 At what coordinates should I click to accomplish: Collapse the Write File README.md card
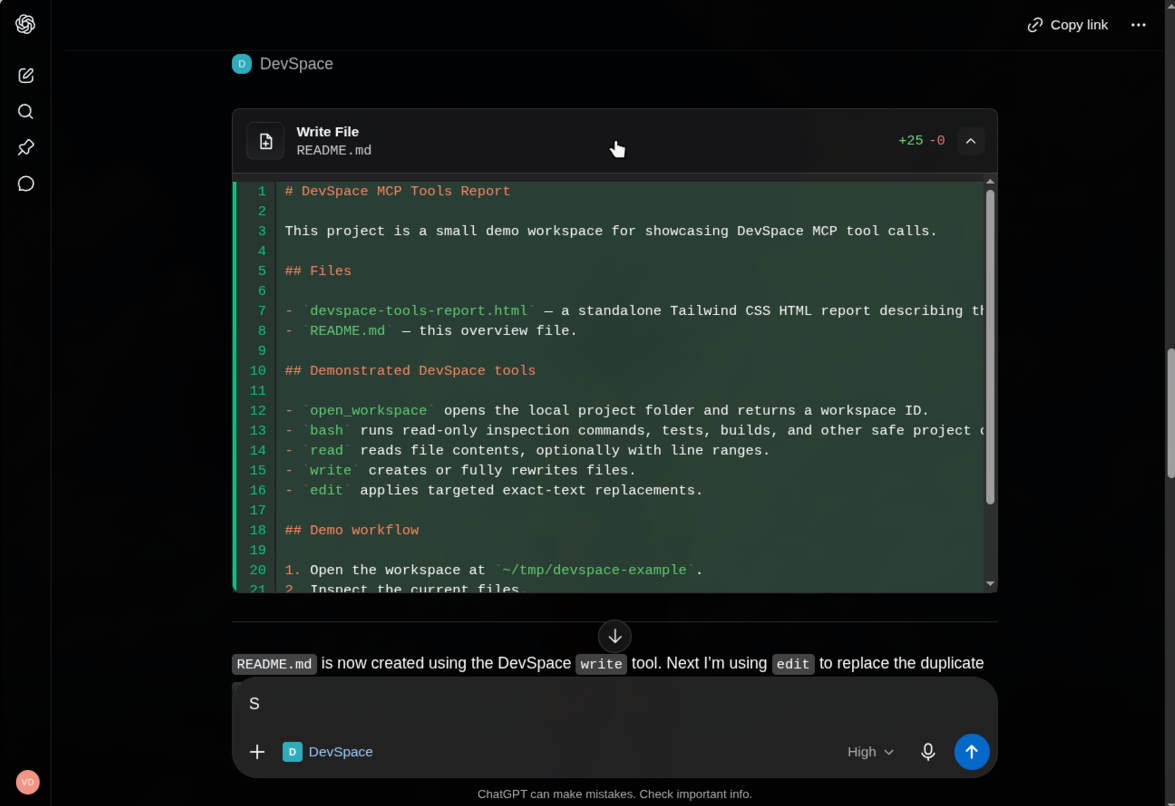click(970, 141)
